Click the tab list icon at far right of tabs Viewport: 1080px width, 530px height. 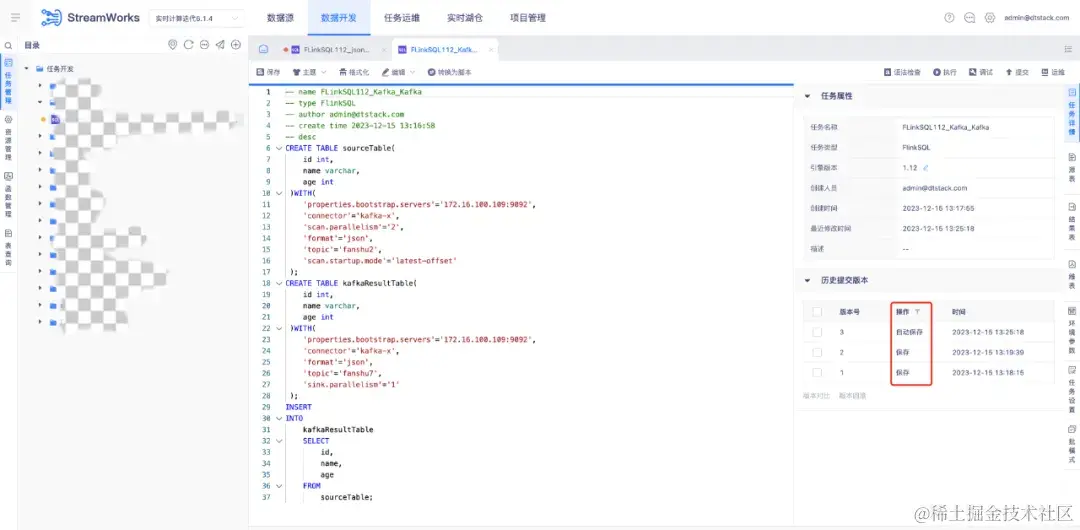pos(1068,50)
